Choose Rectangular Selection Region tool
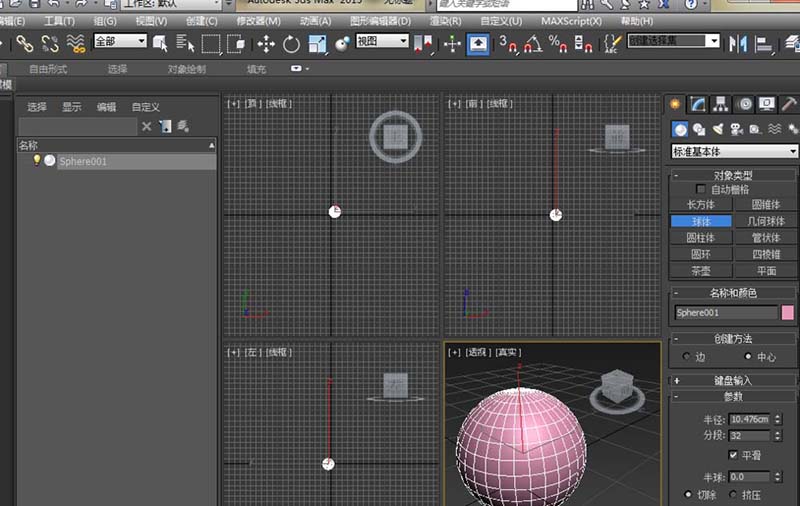 click(x=211, y=44)
